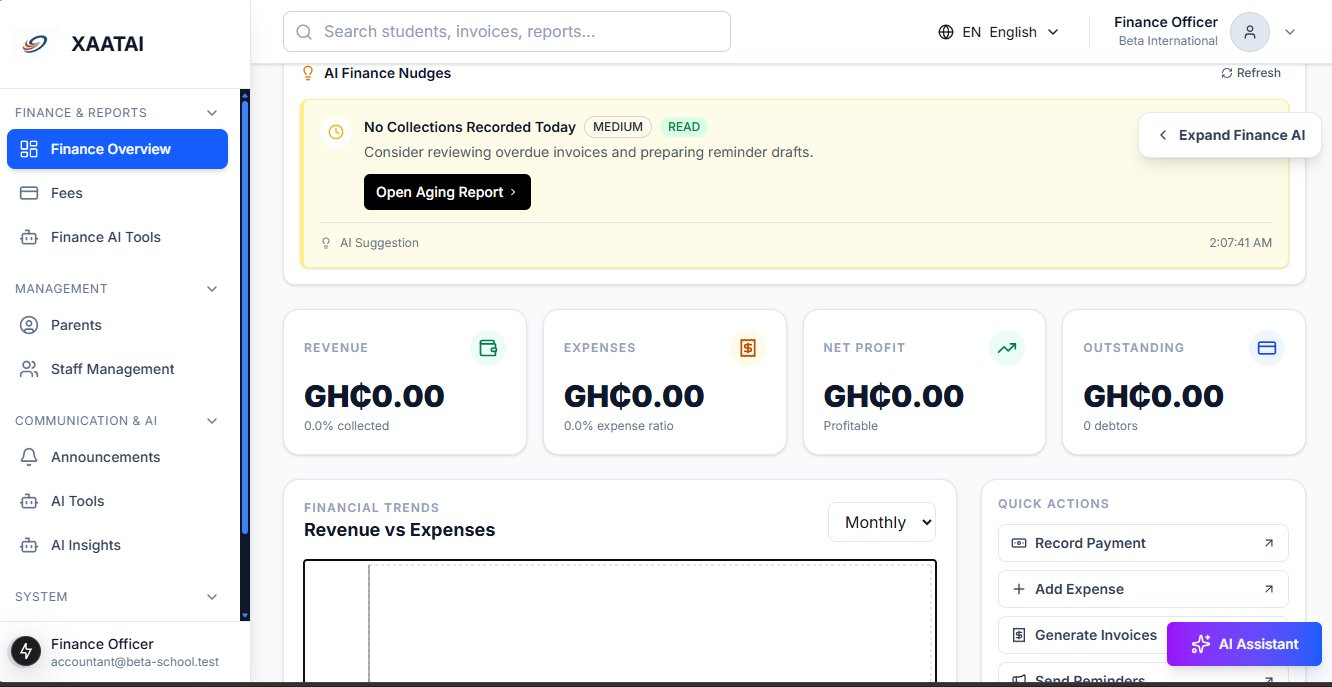
Task: Open AI Insights from the sidebar
Action: coord(85,545)
